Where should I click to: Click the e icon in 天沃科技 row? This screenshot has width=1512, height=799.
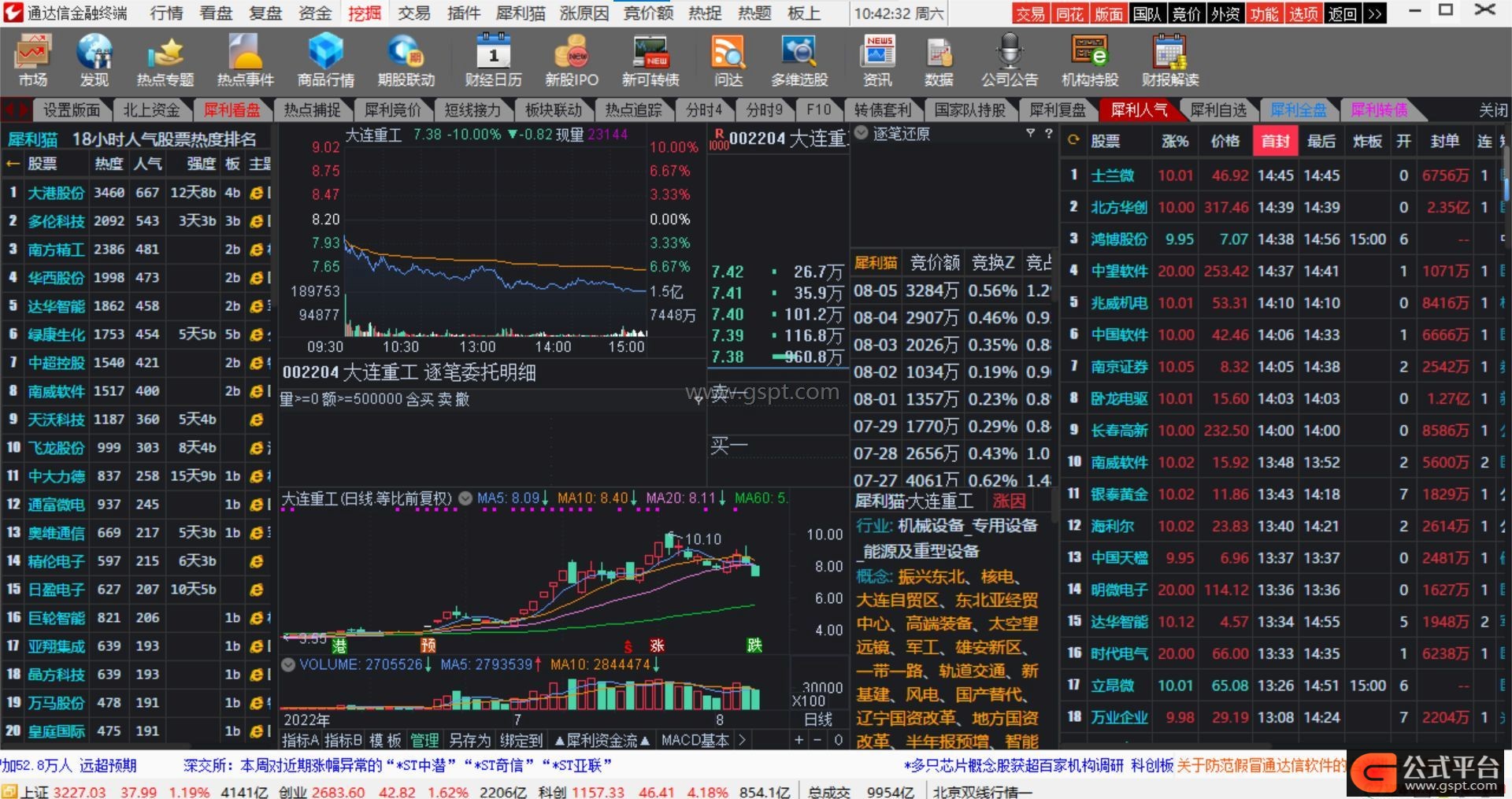(256, 420)
